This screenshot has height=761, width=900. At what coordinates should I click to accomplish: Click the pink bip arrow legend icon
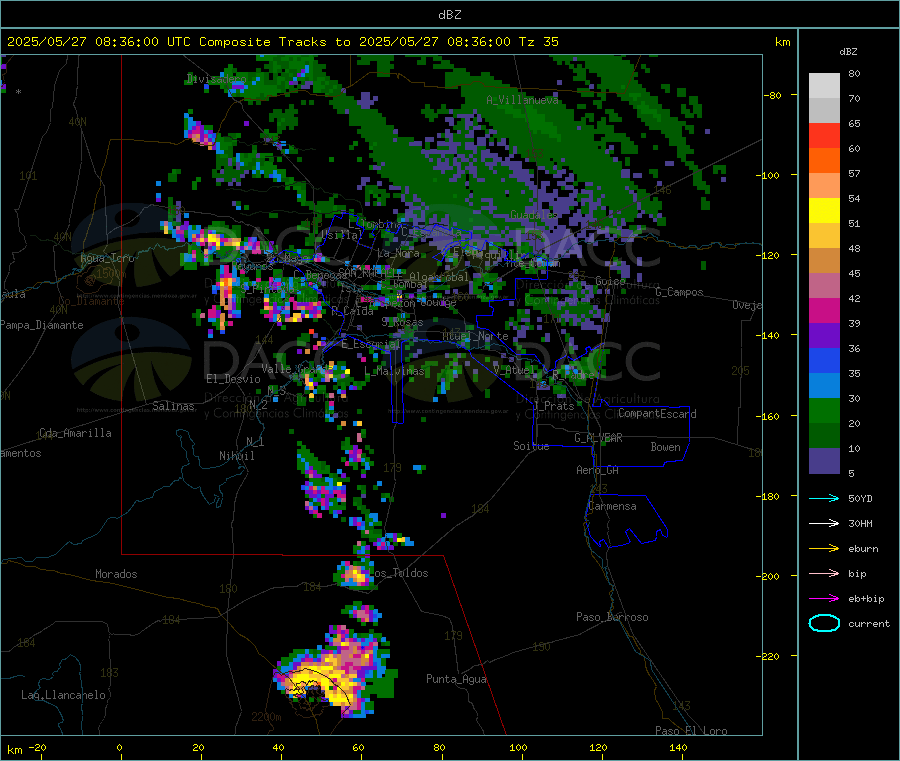pos(824,573)
